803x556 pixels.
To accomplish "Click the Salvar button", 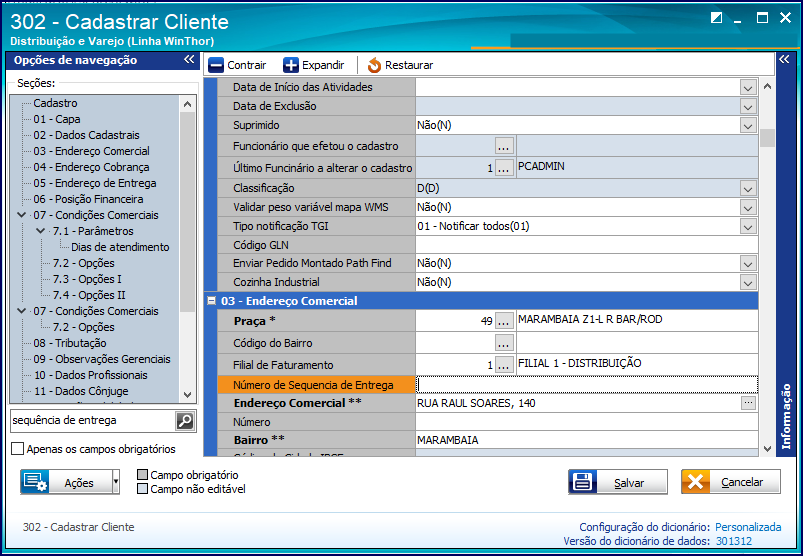I will [618, 482].
